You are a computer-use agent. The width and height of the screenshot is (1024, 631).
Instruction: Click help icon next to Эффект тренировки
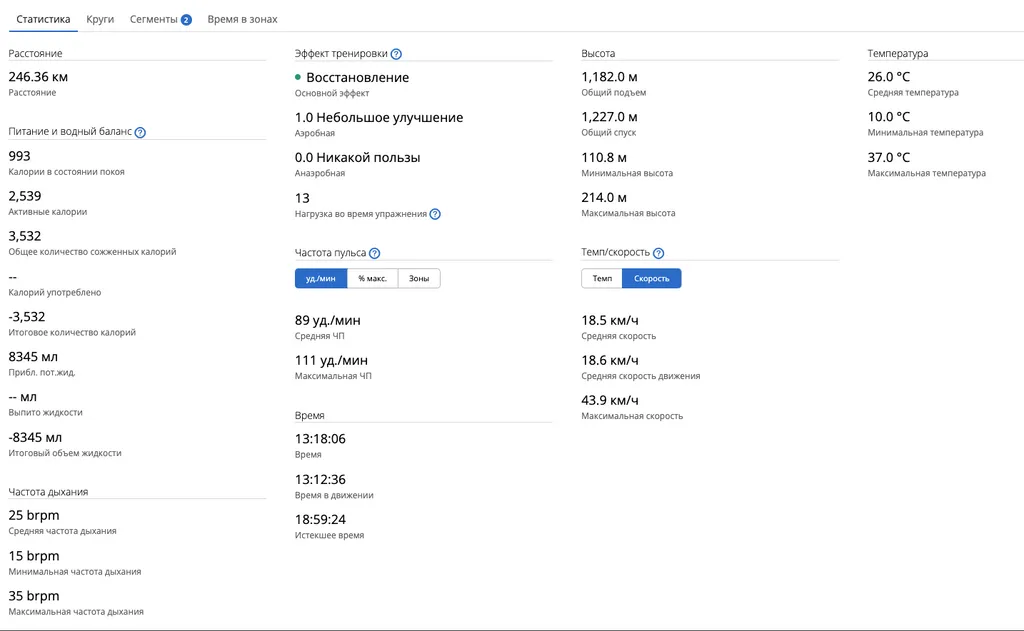pyautogui.click(x=396, y=54)
